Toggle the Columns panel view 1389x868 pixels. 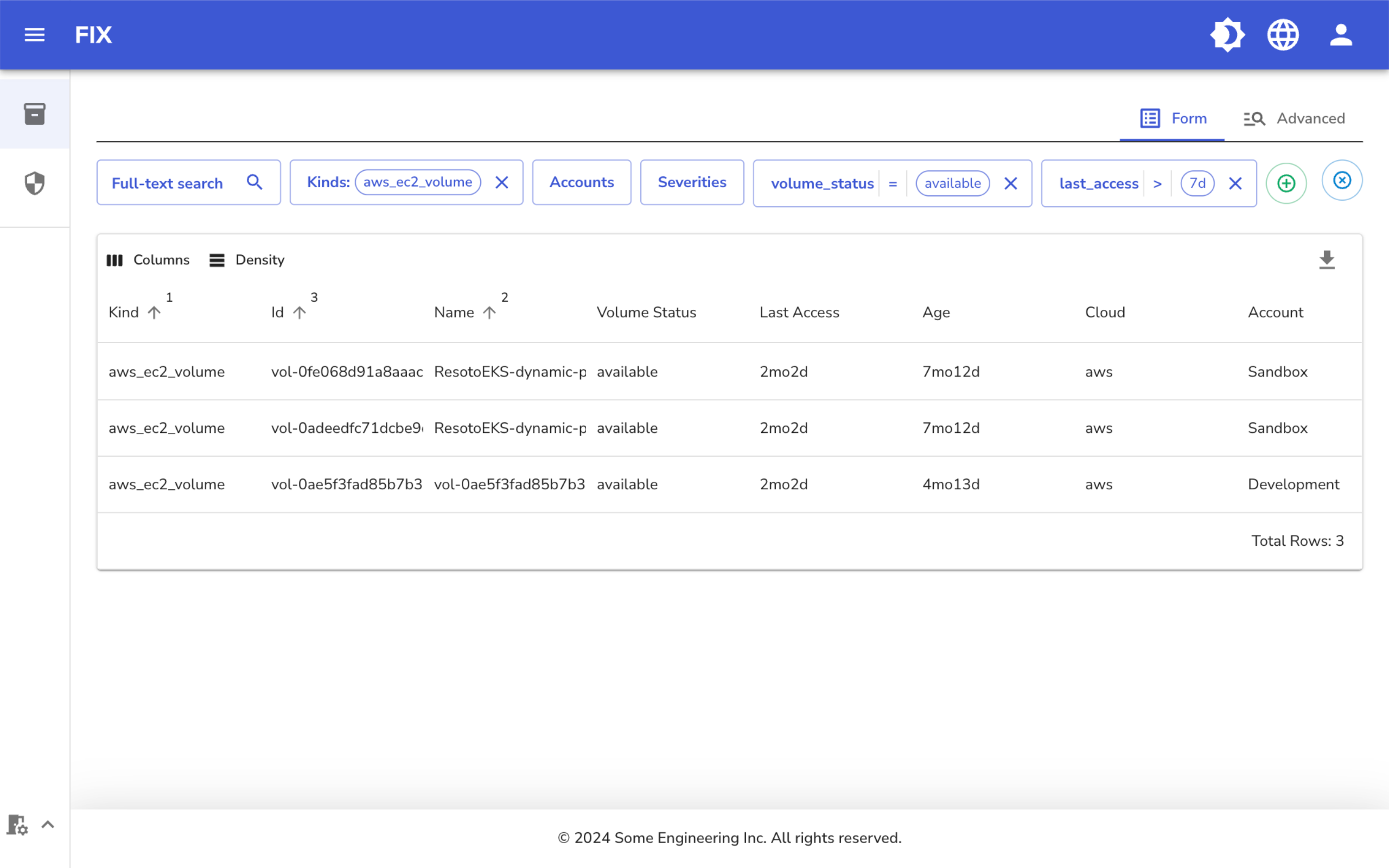[148, 260]
